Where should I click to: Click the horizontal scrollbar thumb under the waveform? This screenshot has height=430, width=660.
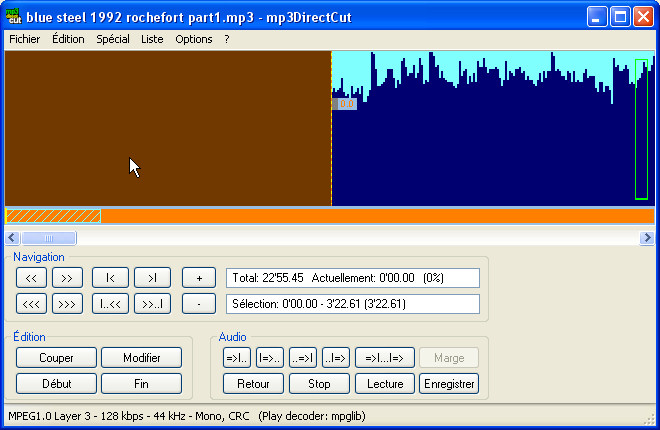pos(48,238)
